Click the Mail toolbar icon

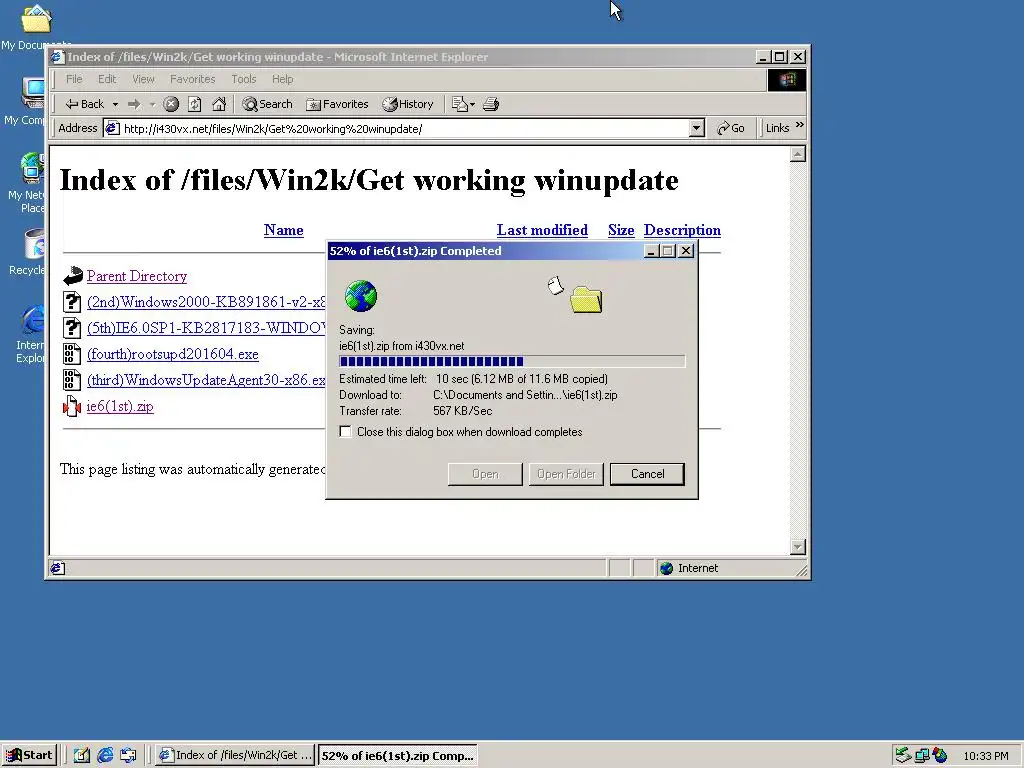click(x=463, y=104)
